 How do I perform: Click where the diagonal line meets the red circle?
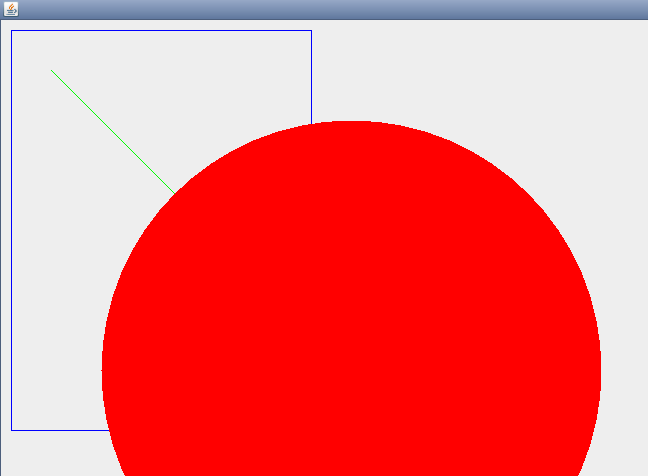(x=175, y=193)
